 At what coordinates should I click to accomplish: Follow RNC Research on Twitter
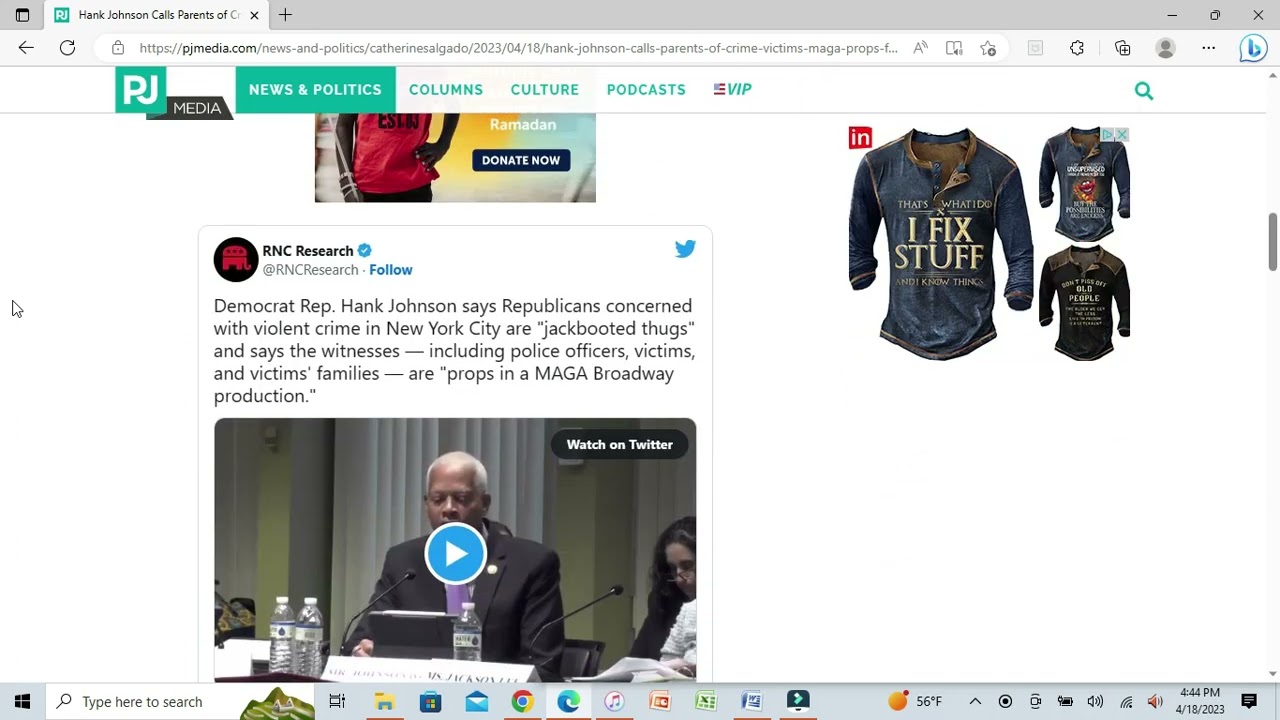click(x=390, y=270)
